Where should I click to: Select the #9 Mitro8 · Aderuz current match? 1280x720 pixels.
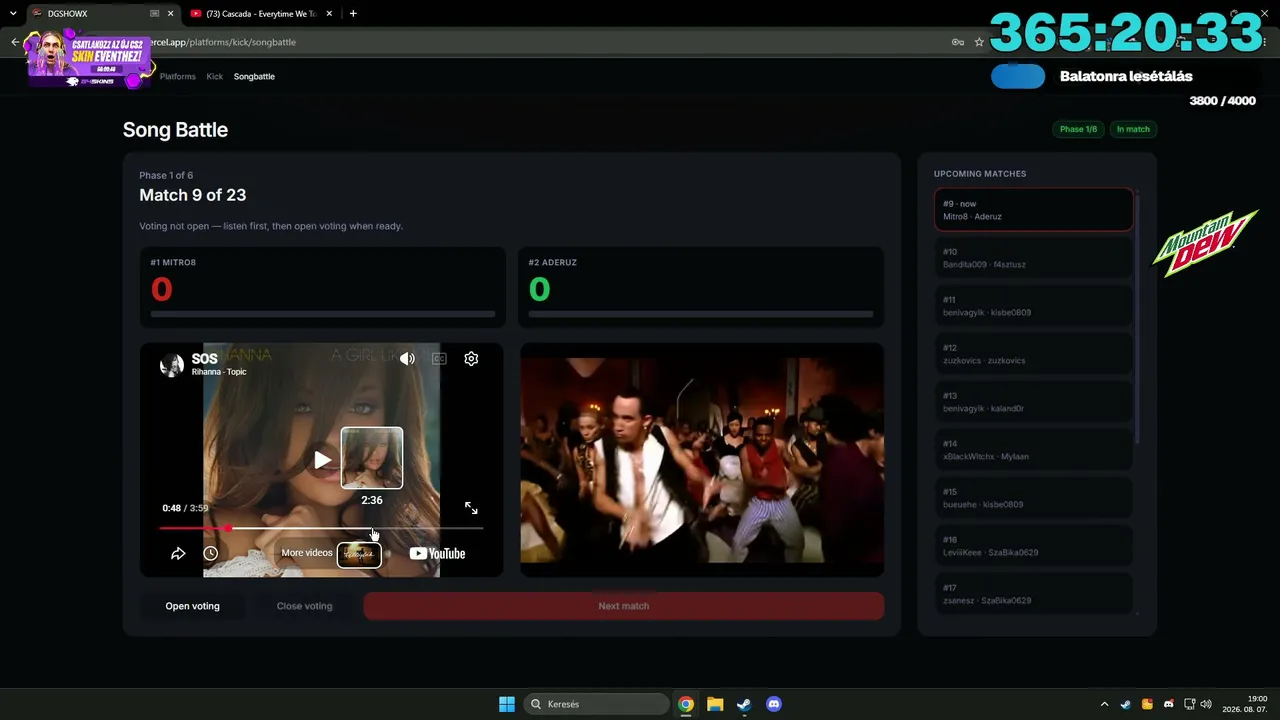pyautogui.click(x=1034, y=210)
